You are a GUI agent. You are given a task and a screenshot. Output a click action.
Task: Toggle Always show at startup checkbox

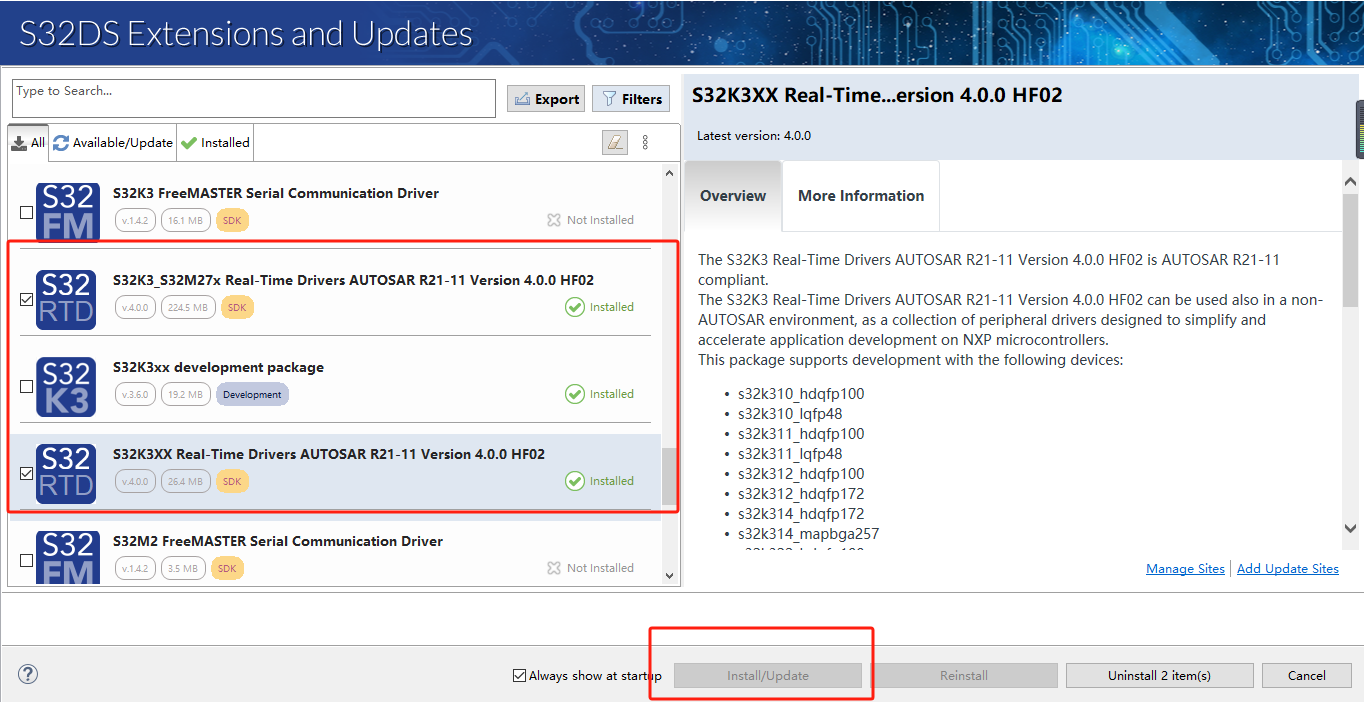(519, 675)
